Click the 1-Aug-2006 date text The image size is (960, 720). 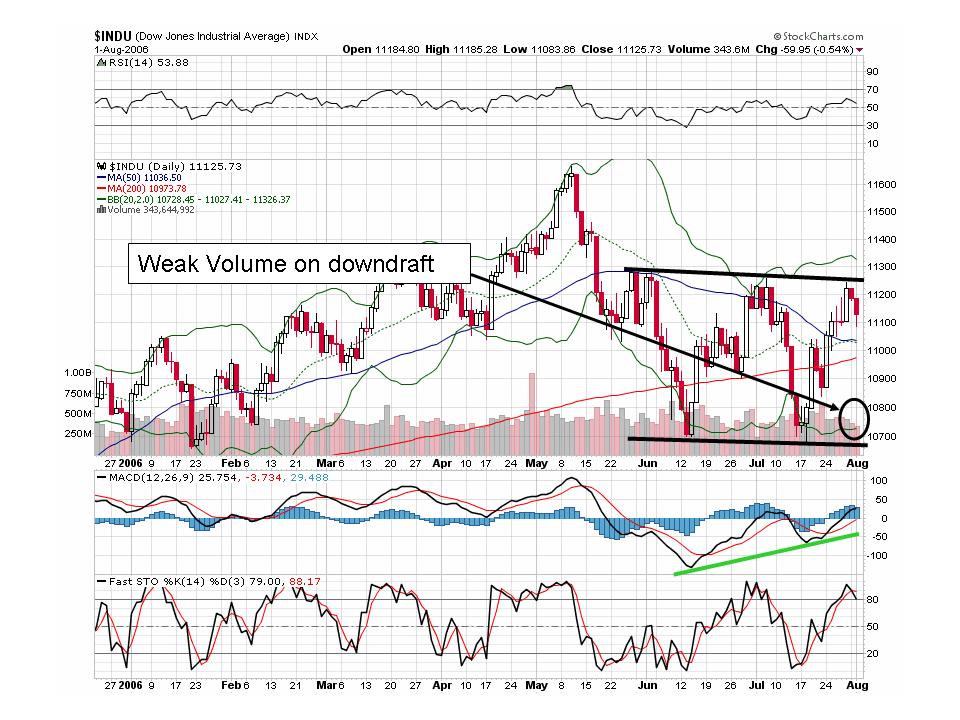[121, 50]
